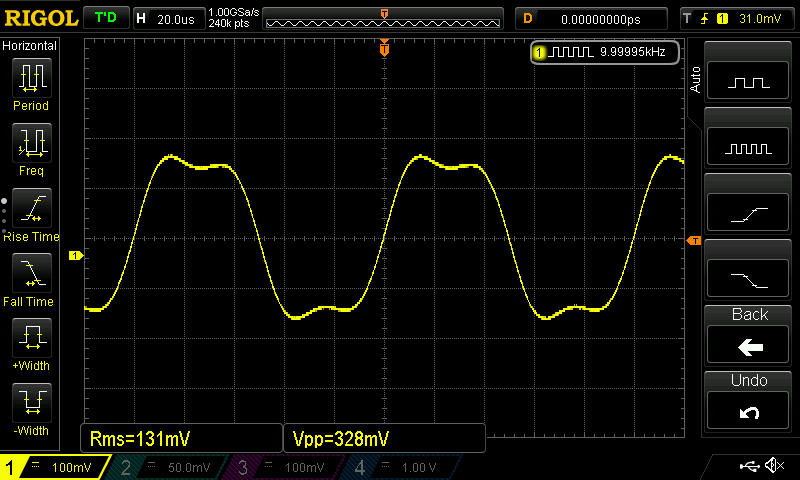Select the -Width measurement icon
This screenshot has height=480, width=800.
click(32, 402)
